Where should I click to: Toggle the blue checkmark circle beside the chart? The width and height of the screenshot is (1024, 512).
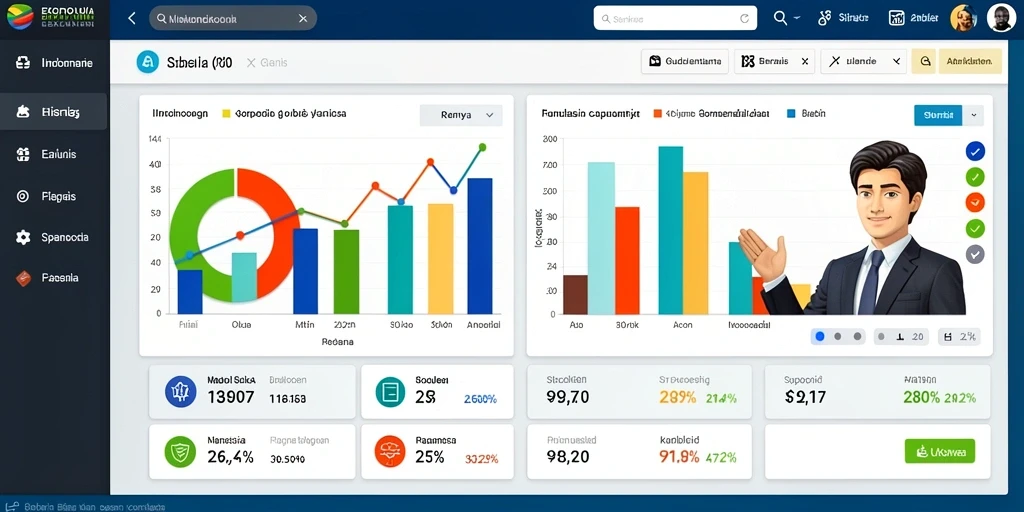(x=975, y=152)
